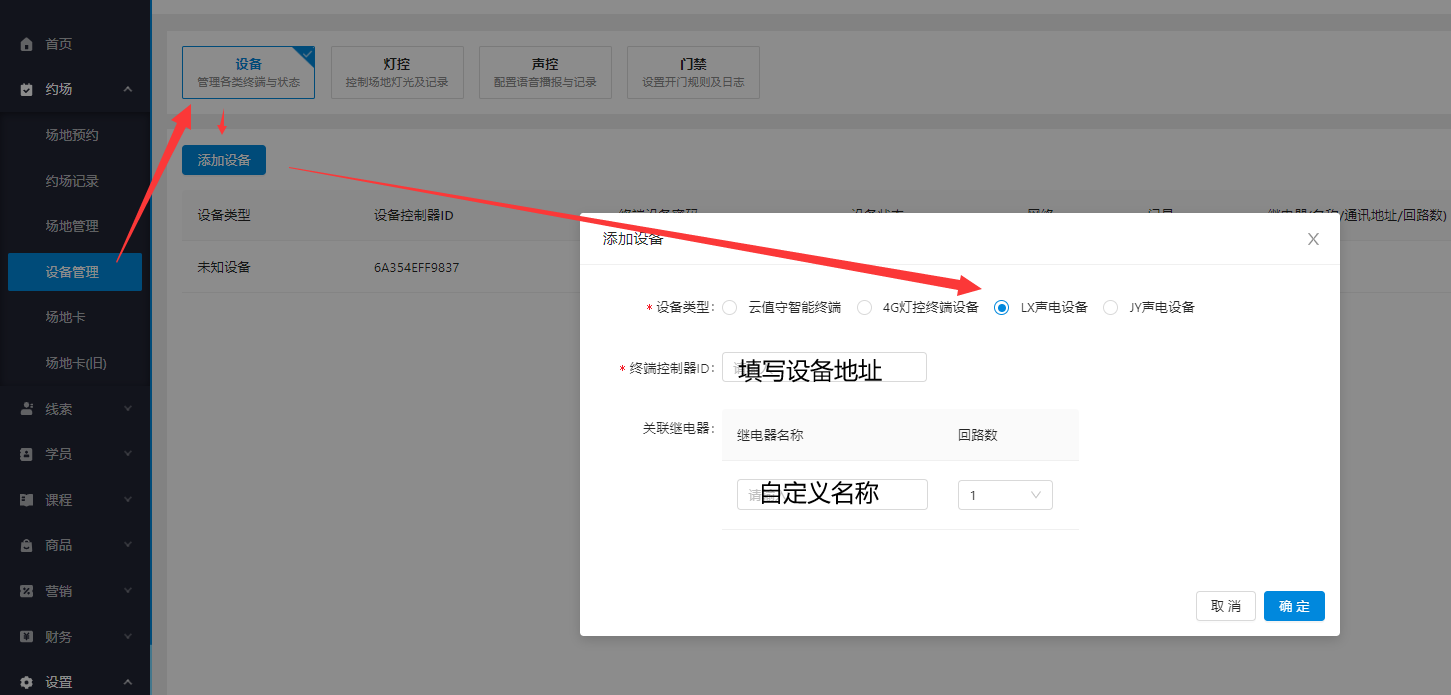Select the 云值守智能终端 radio option

[731, 307]
